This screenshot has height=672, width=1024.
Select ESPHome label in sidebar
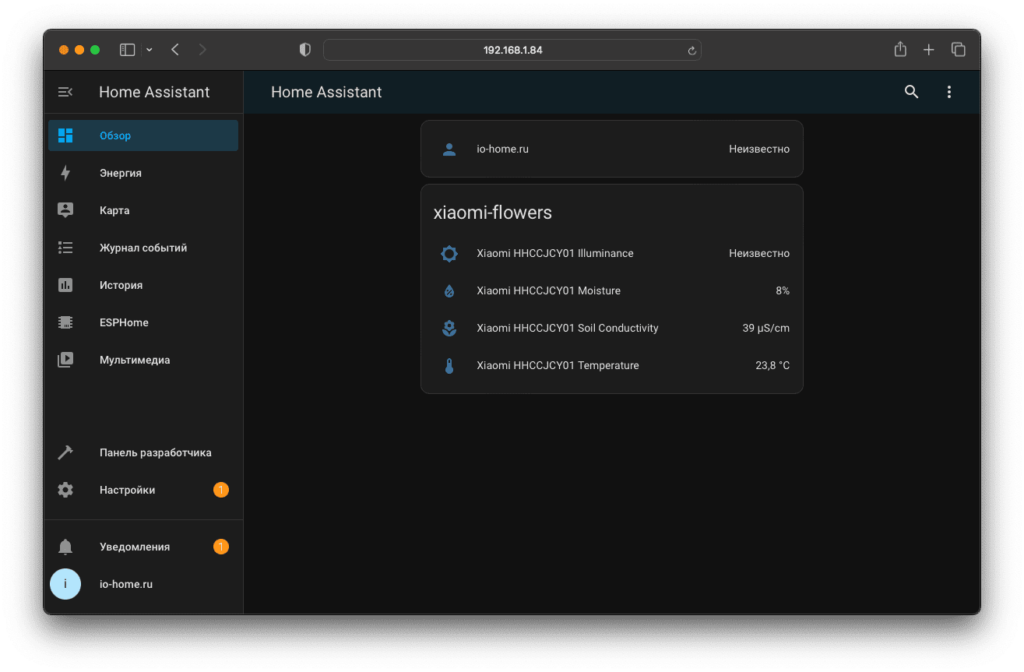[x=124, y=322]
